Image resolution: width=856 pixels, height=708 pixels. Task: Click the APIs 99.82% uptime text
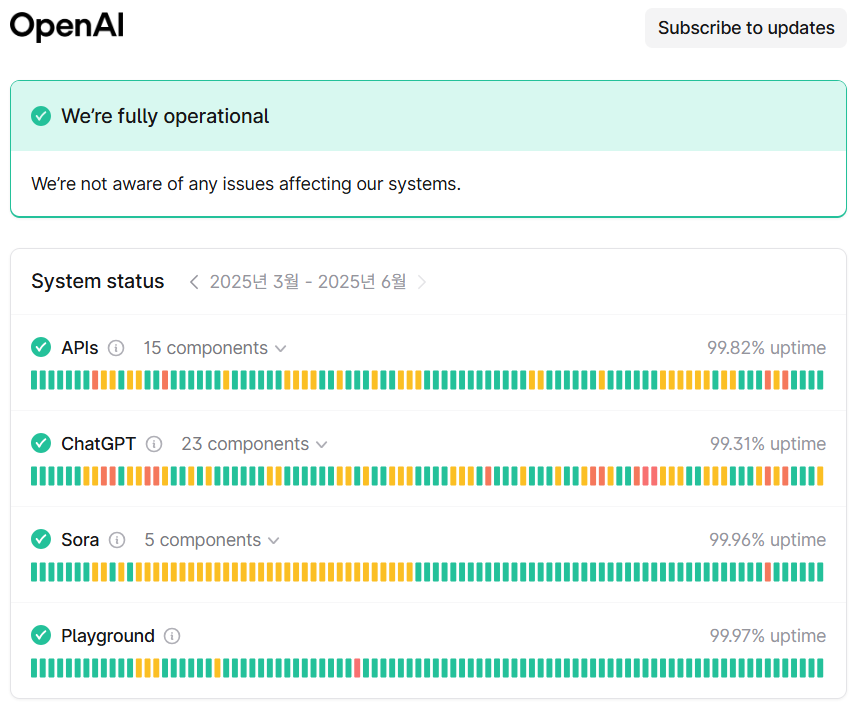coord(766,348)
